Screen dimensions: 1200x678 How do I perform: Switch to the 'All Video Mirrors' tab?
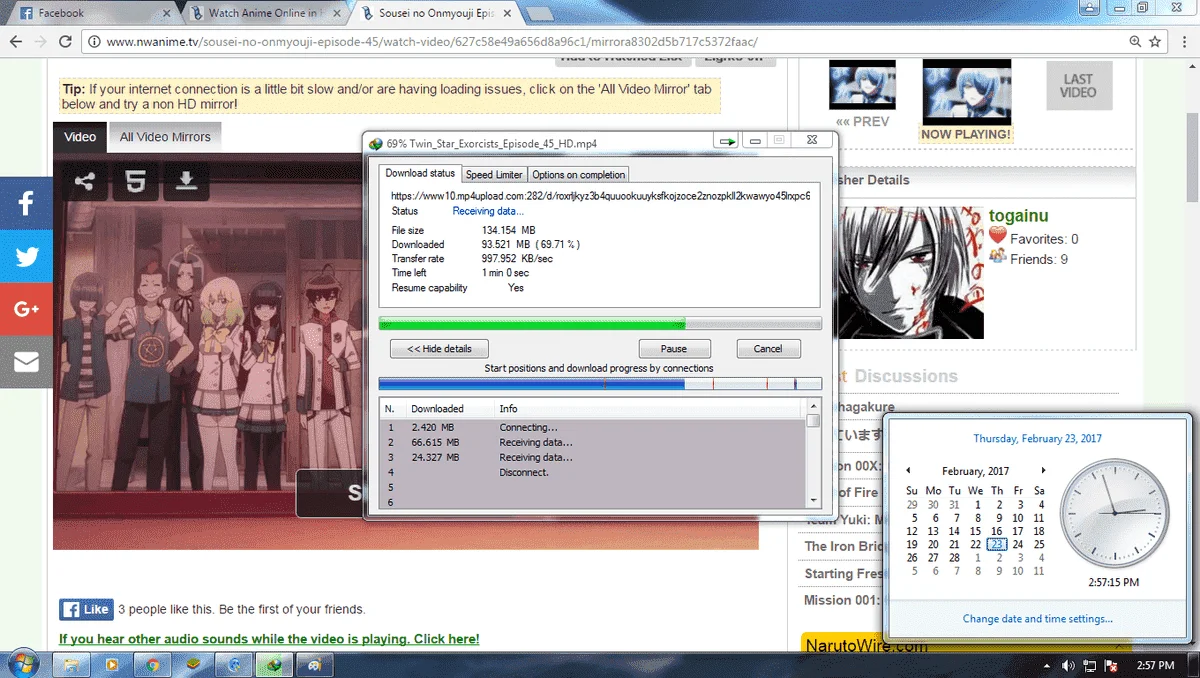point(165,137)
